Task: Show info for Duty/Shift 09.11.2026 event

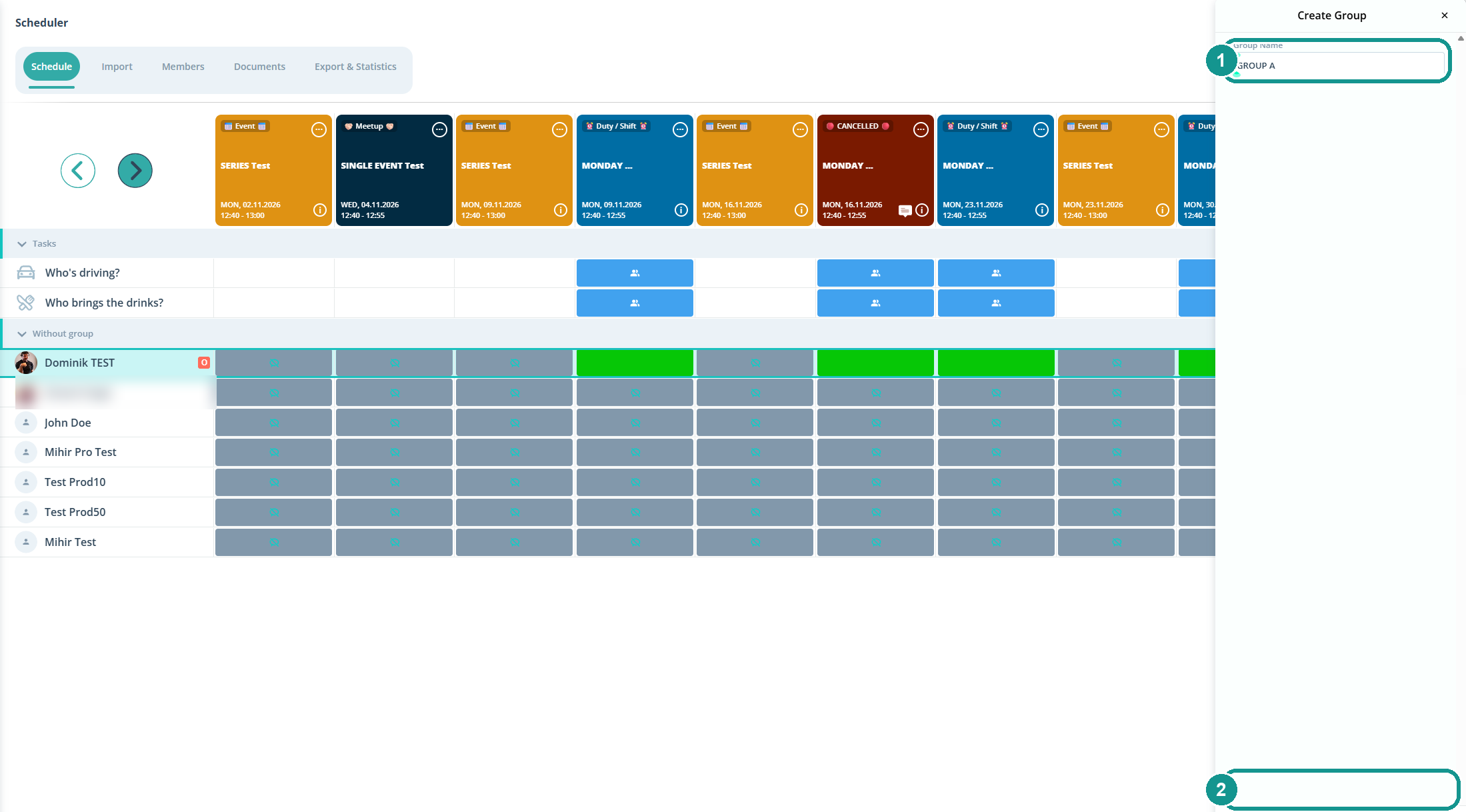Action: (681, 210)
